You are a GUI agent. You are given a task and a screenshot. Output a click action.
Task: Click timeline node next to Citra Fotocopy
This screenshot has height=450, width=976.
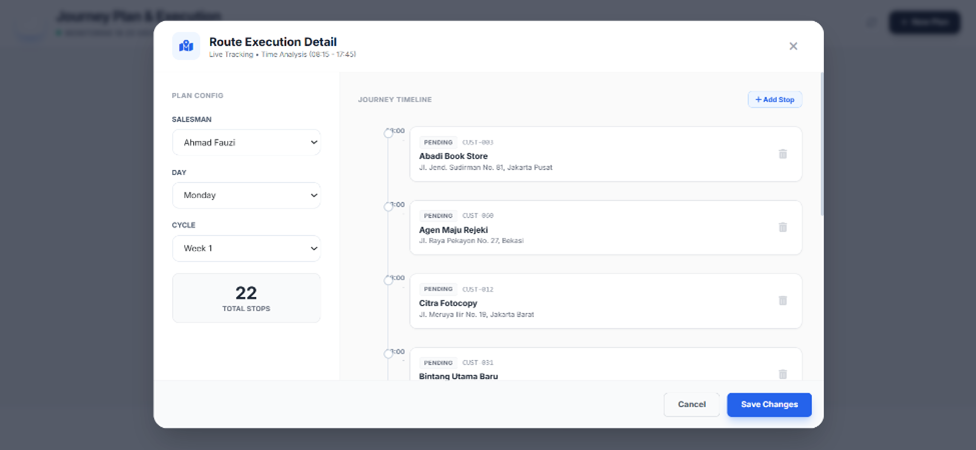click(x=389, y=281)
